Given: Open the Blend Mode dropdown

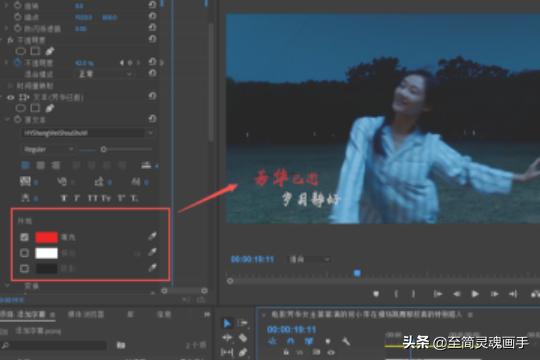Looking at the screenshot, I should click(105, 74).
